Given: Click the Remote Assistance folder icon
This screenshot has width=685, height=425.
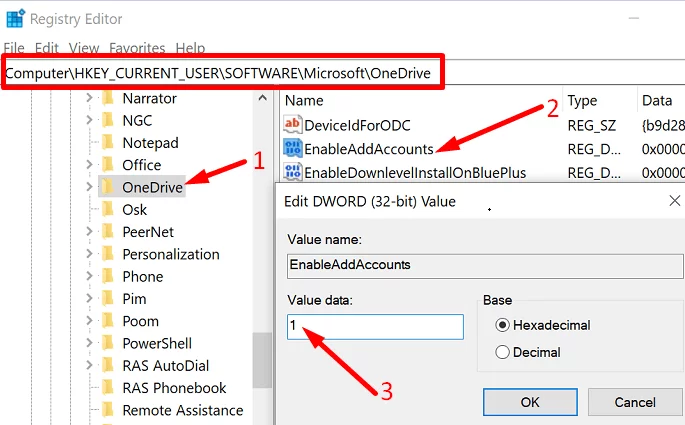Looking at the screenshot, I should 108,410.
